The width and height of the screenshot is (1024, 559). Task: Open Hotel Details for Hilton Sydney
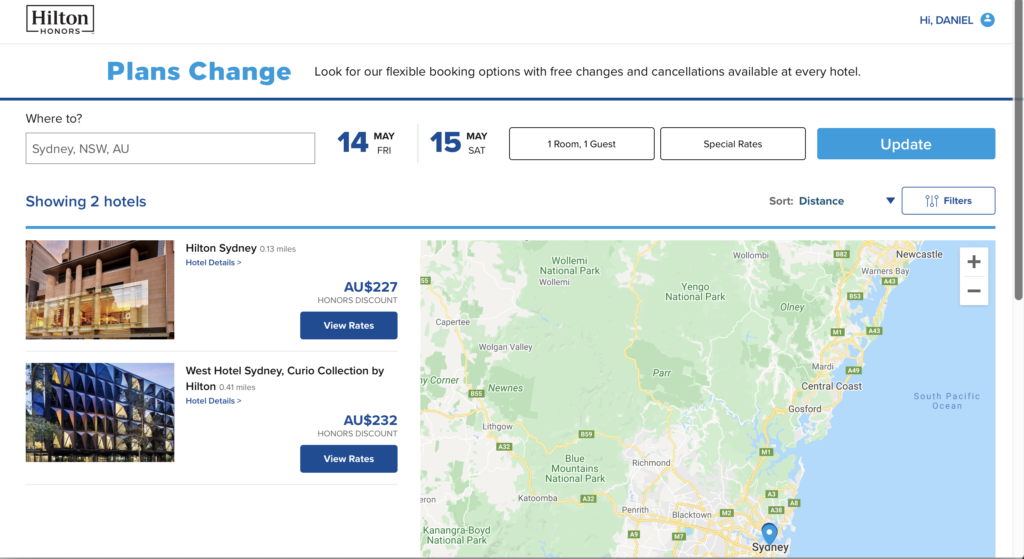[213, 263]
